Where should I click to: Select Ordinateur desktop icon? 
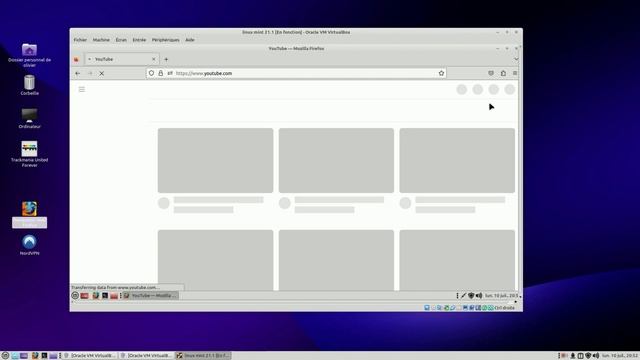29,118
